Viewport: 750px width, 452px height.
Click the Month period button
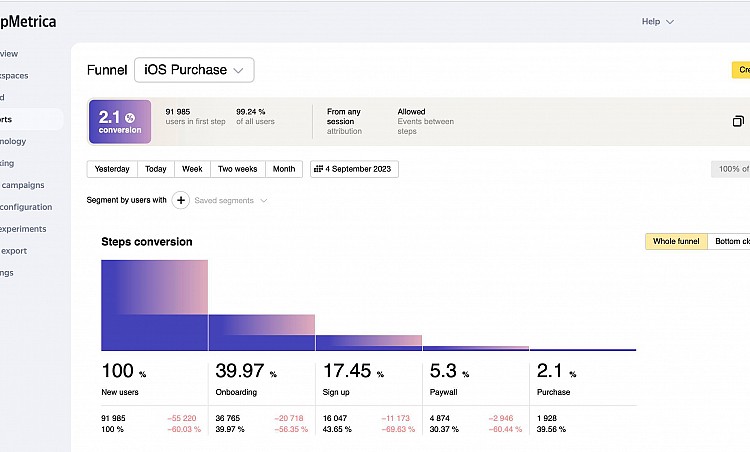284,169
